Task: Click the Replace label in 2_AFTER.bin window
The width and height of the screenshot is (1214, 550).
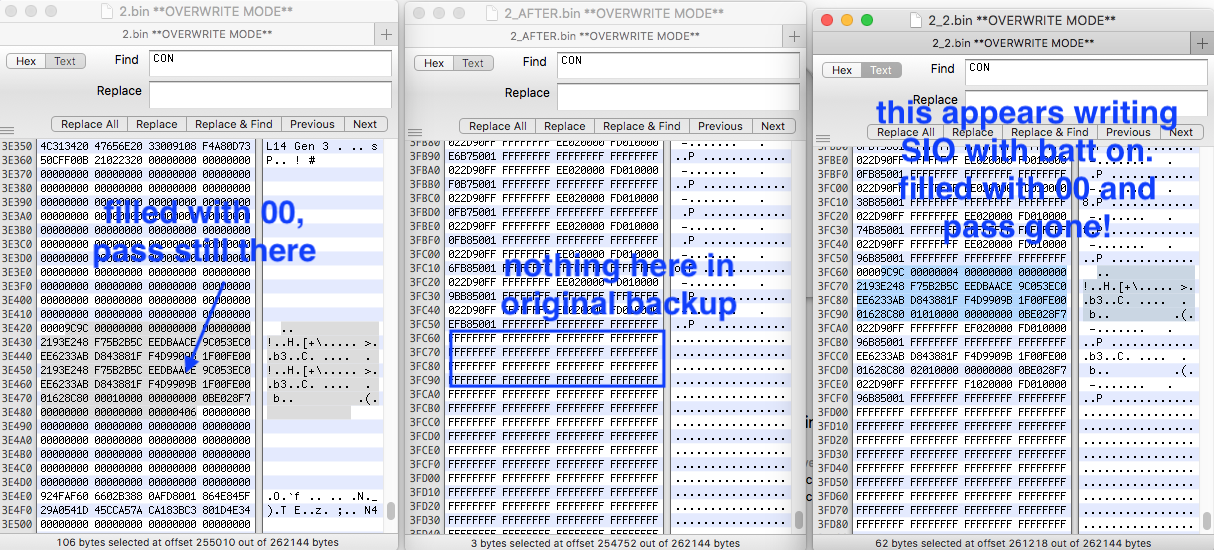Action: pos(527,93)
